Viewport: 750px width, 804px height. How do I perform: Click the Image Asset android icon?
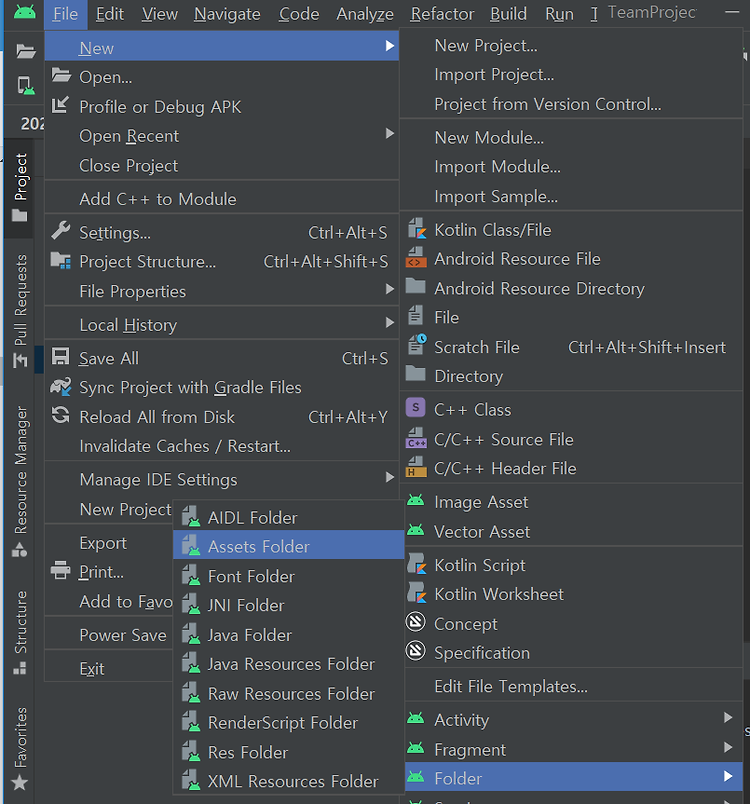pyautogui.click(x=416, y=500)
